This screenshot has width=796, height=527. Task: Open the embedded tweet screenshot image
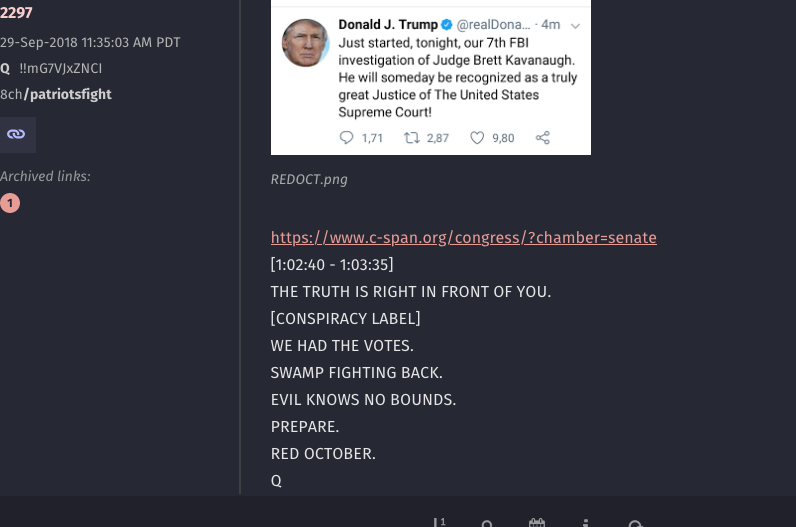point(431,78)
